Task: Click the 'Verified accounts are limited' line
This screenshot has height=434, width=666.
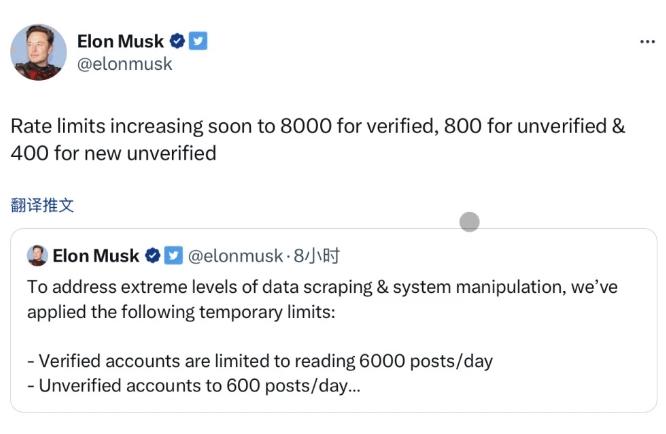Action: pos(260,360)
